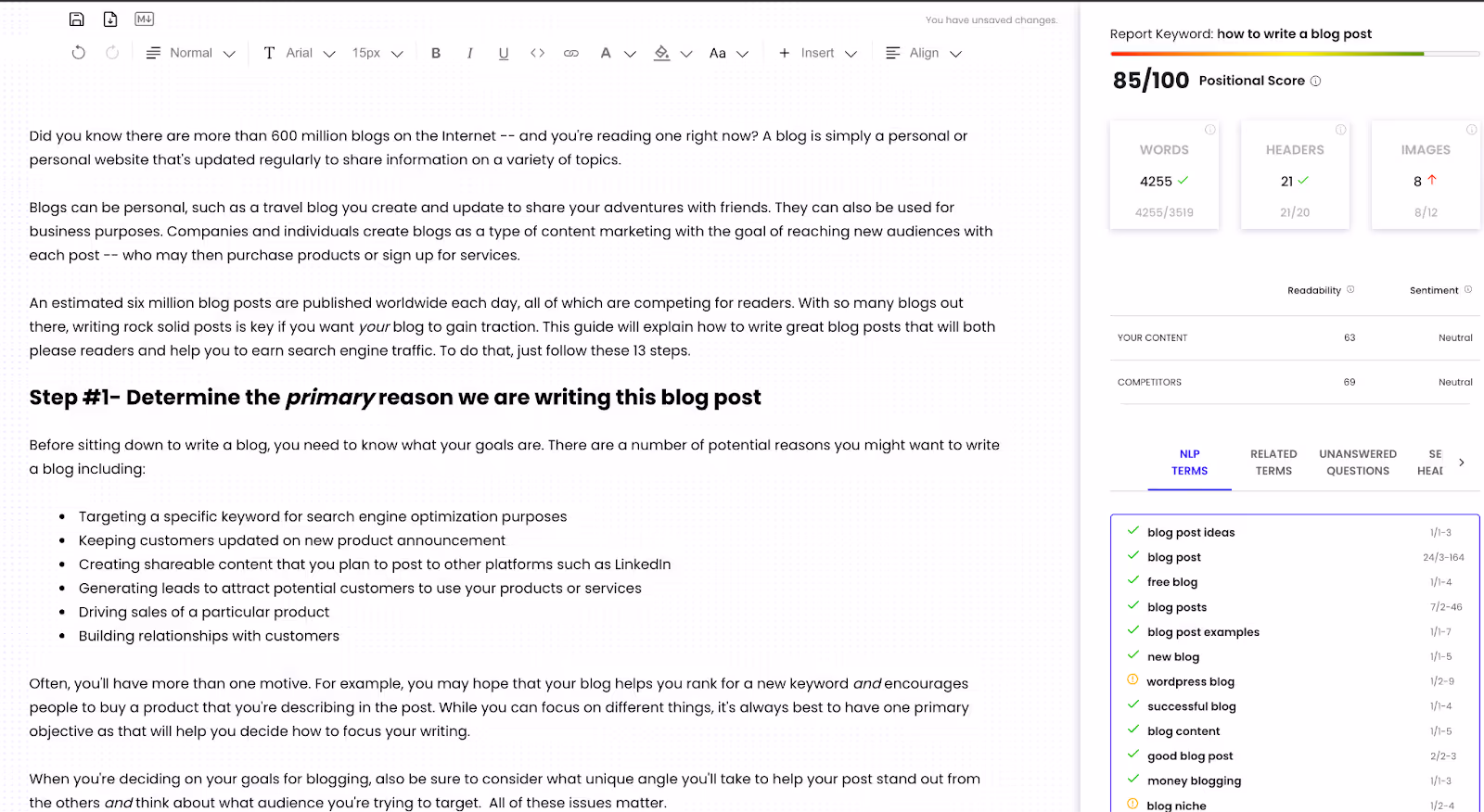Open the Insert menu
This screenshot has width=1484, height=812.
click(x=817, y=53)
